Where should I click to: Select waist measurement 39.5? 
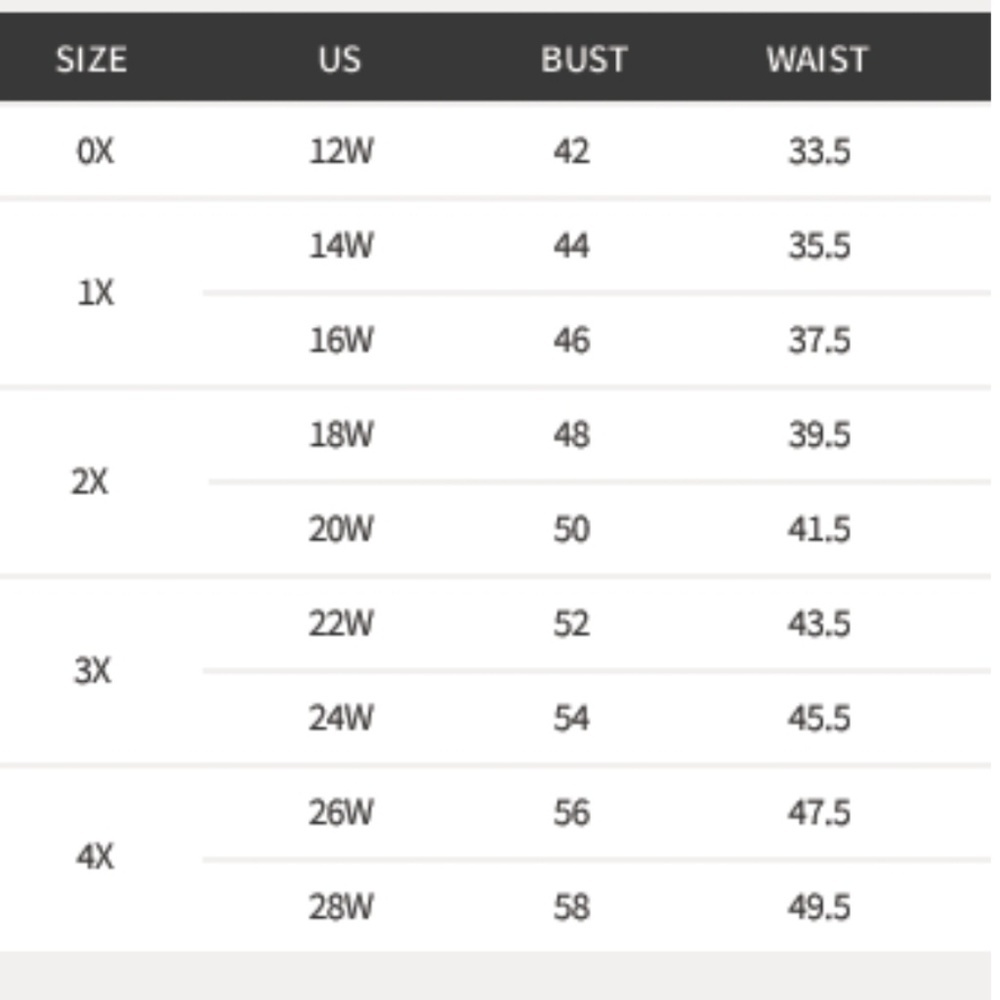pyautogui.click(x=819, y=435)
